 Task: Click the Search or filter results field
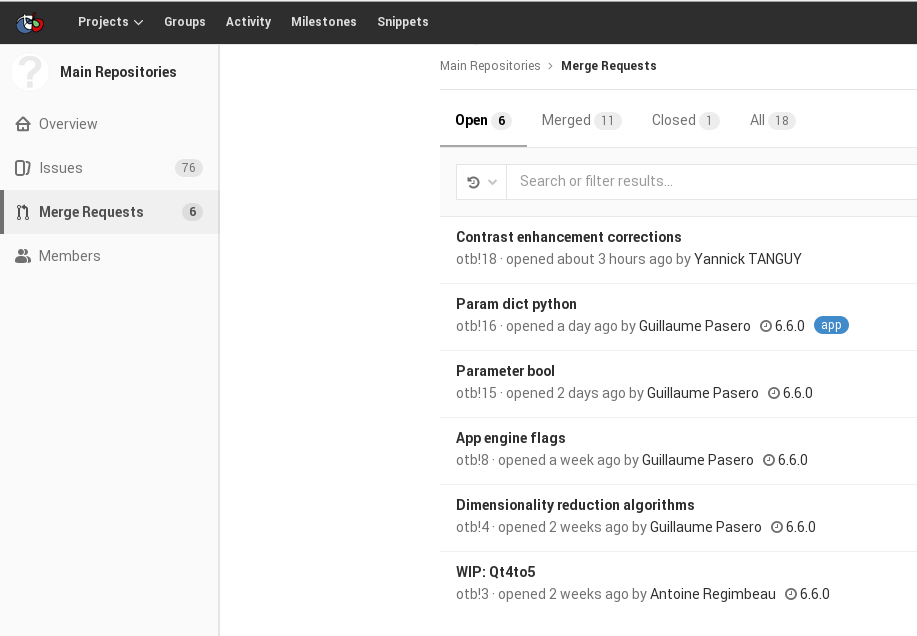tap(710, 181)
